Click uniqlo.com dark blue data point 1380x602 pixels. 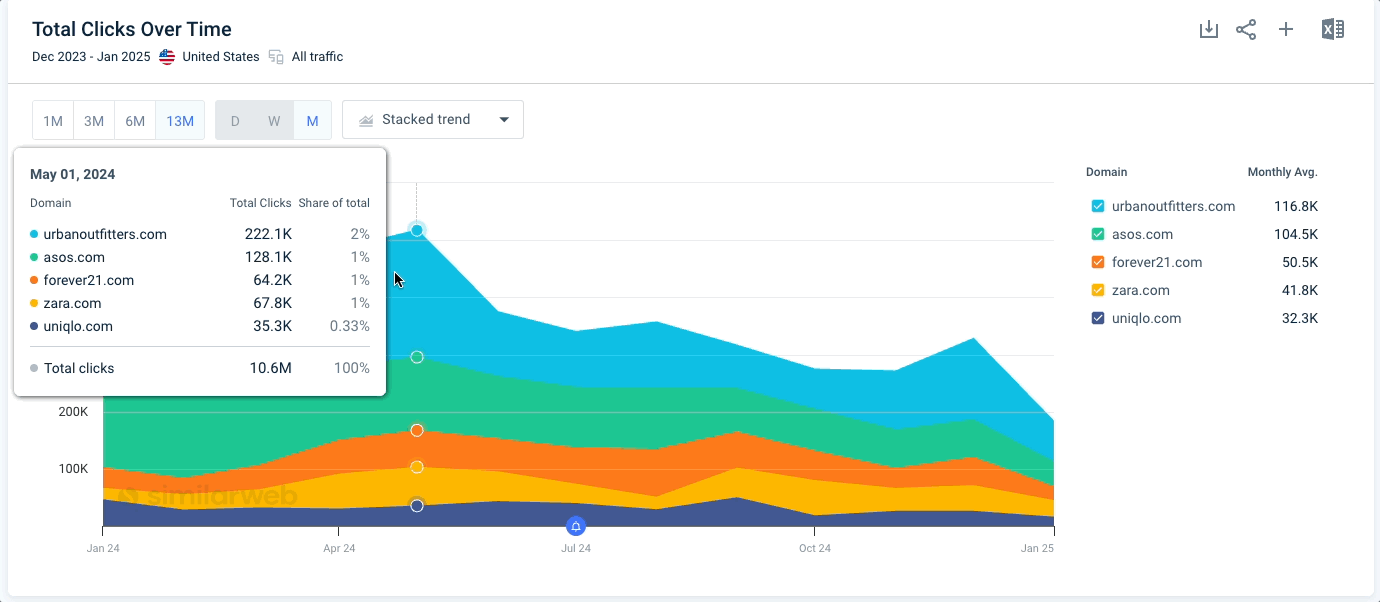[417, 506]
